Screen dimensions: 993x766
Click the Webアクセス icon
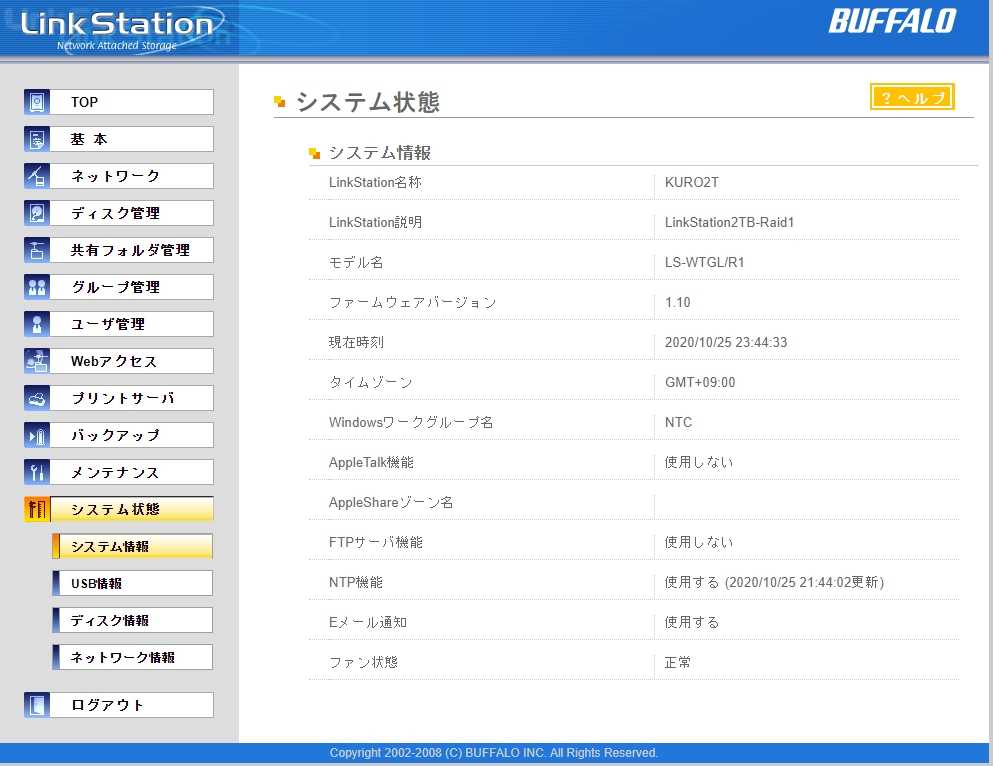pos(37,361)
